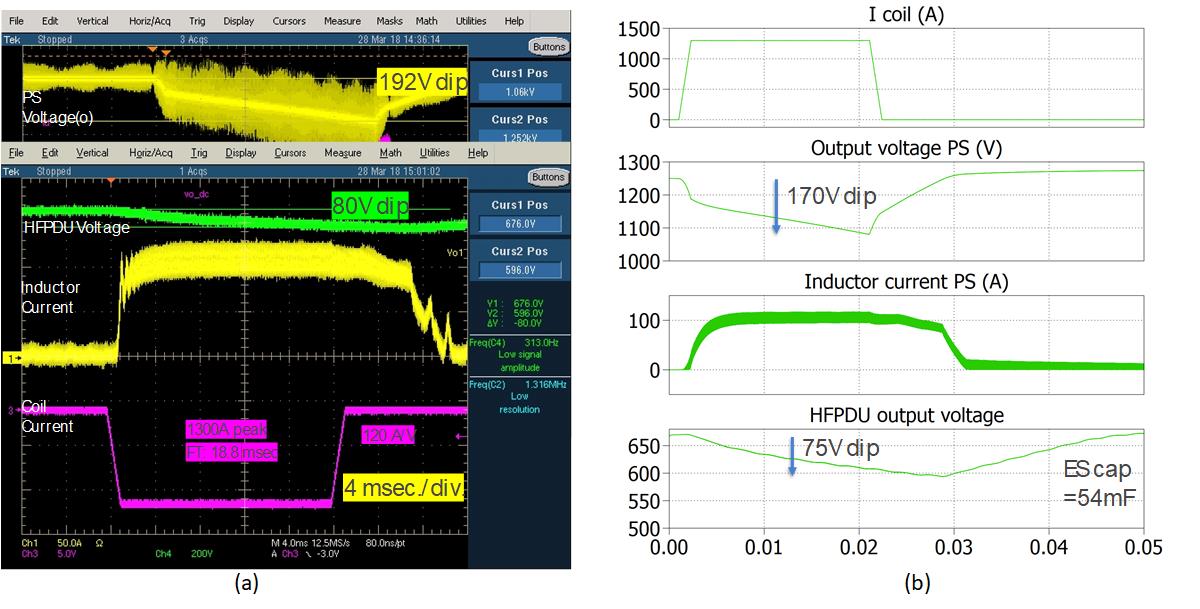Open the Vertical menu in the upper scope window
Image resolution: width=1200 pixels, height=609 pixels.
[93, 21]
